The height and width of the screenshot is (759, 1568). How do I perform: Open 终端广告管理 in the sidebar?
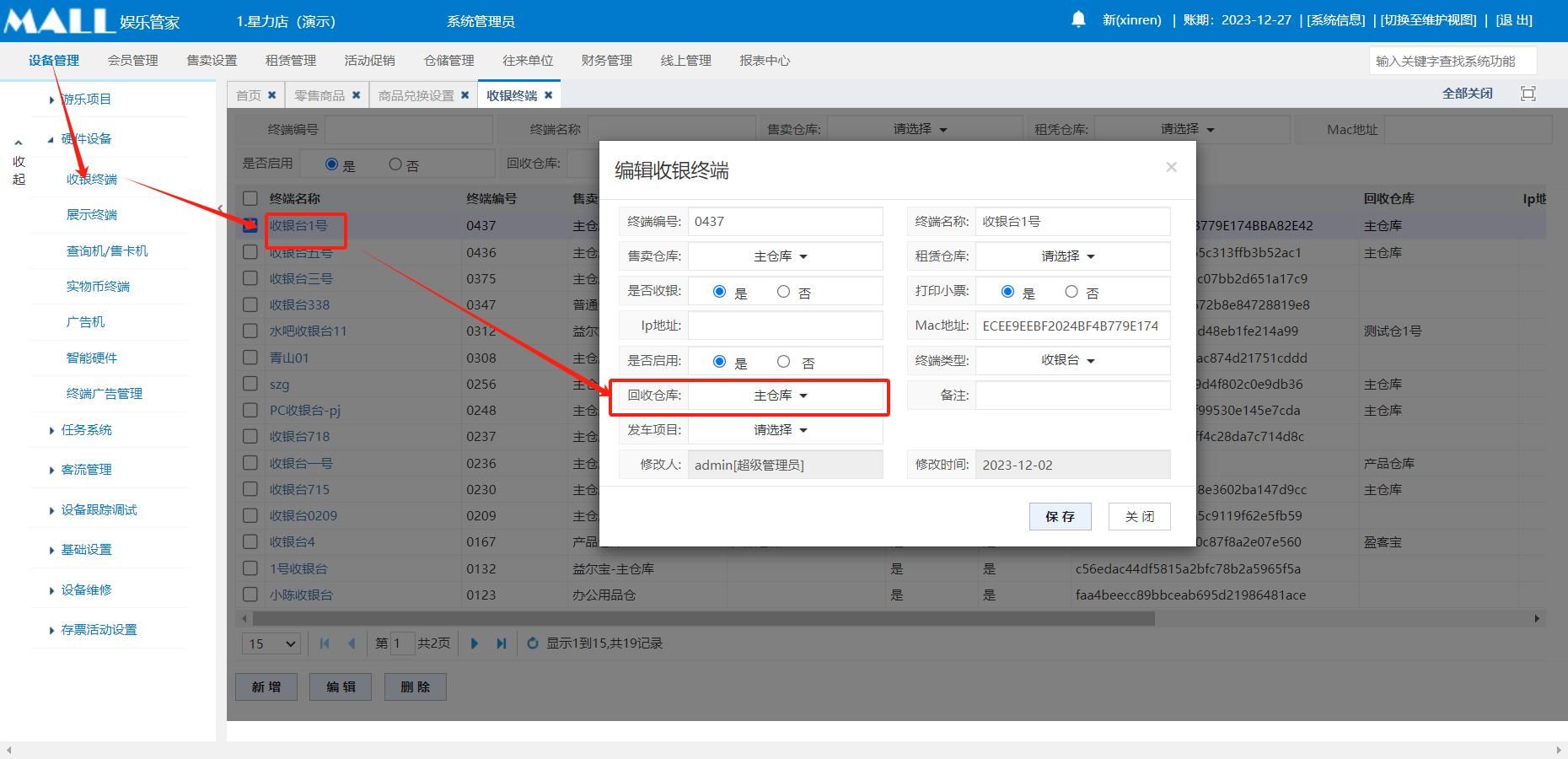105,394
